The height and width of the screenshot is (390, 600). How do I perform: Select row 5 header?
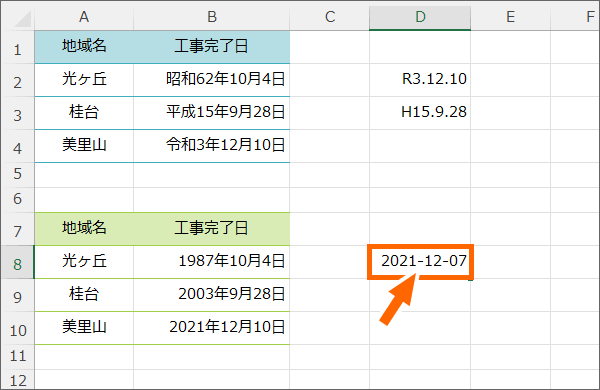(18, 175)
